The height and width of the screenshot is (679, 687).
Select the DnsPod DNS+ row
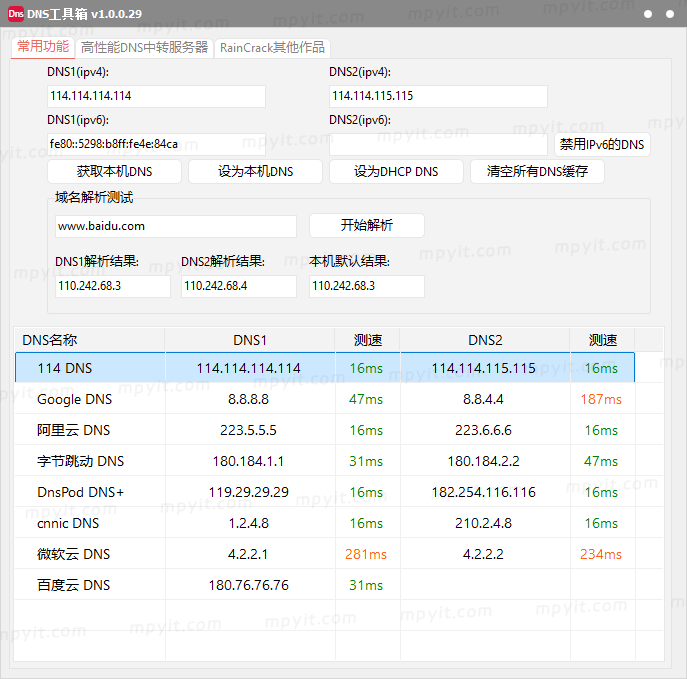coord(325,492)
